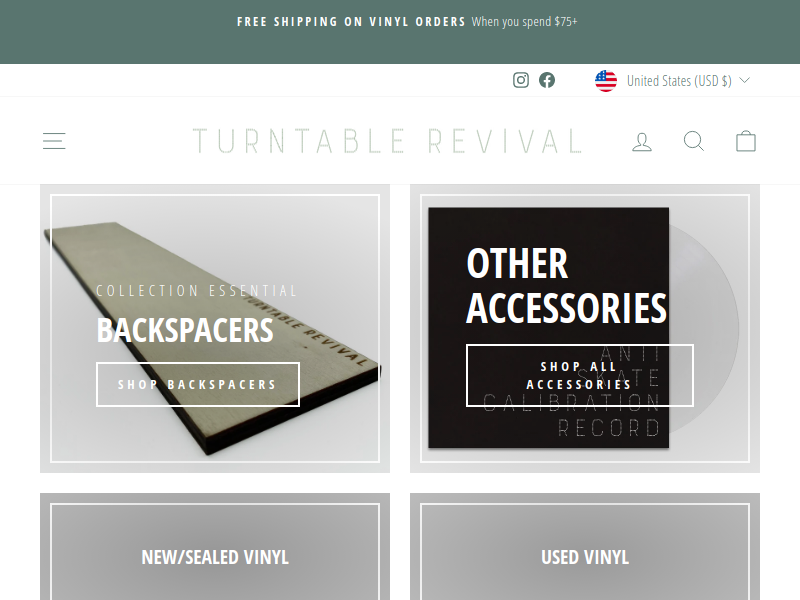
Task: Click the Other Accessories heading
Action: 566,286
